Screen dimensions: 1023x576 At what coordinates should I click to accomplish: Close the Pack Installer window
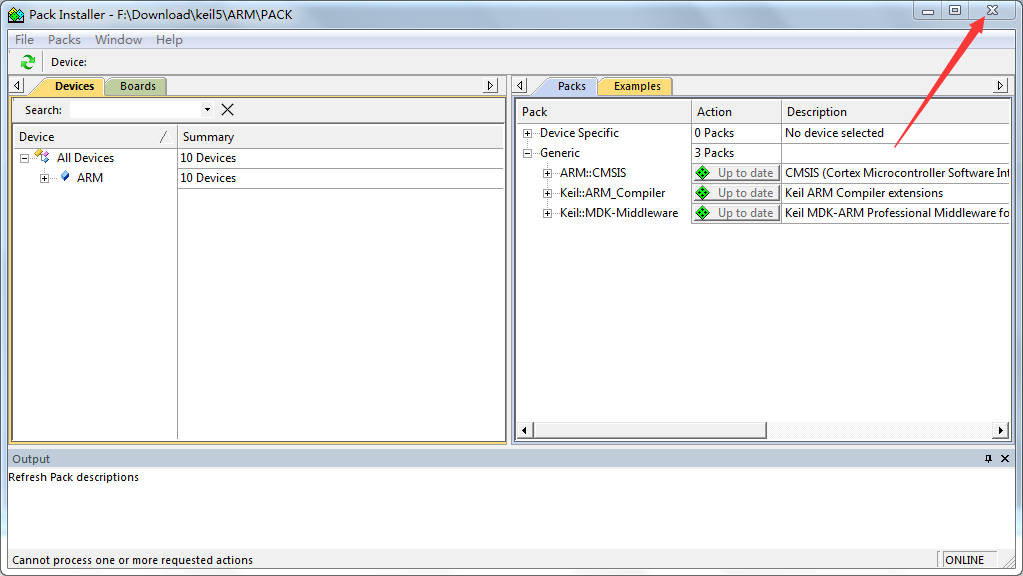992,10
